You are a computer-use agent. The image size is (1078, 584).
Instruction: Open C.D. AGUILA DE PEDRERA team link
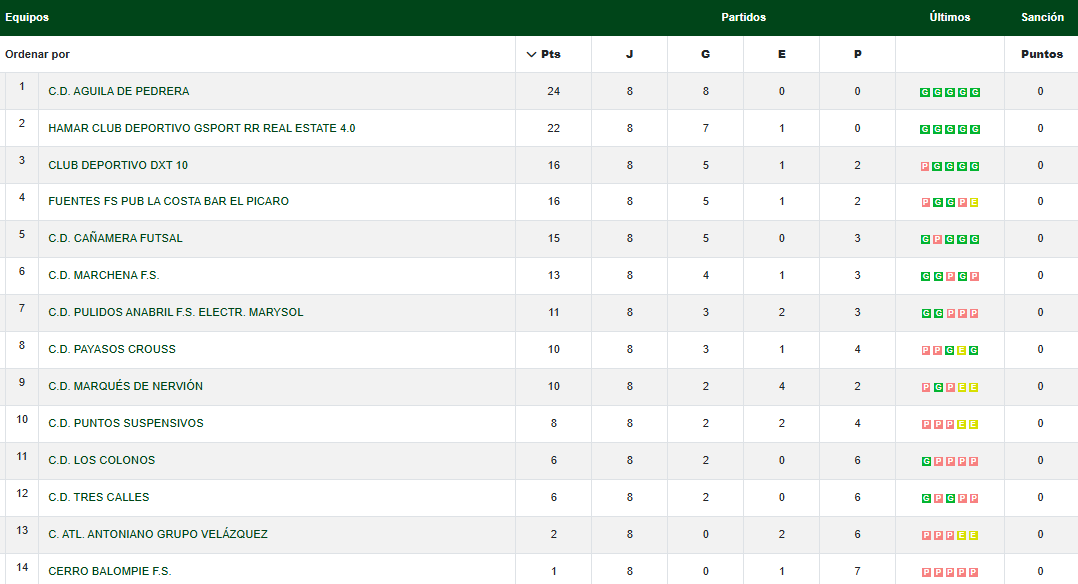click(x=118, y=91)
